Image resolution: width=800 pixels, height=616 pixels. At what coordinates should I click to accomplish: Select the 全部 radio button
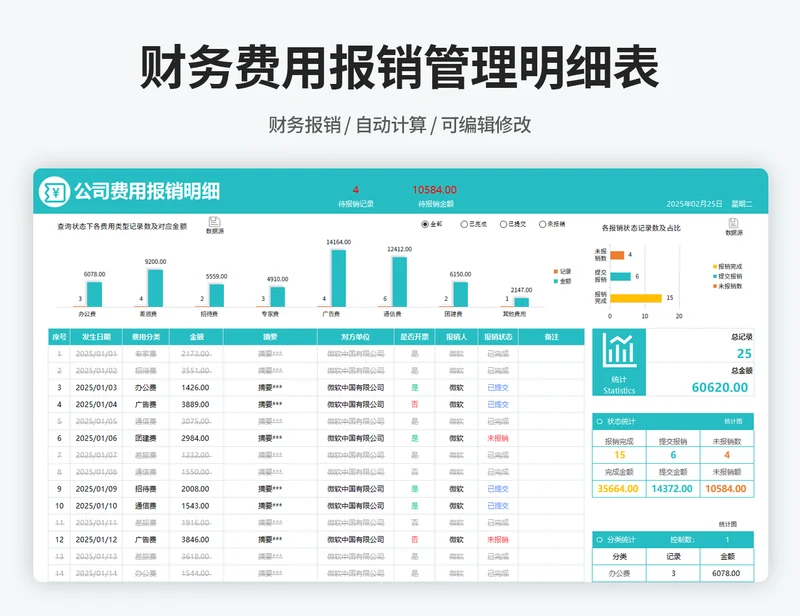coord(424,224)
